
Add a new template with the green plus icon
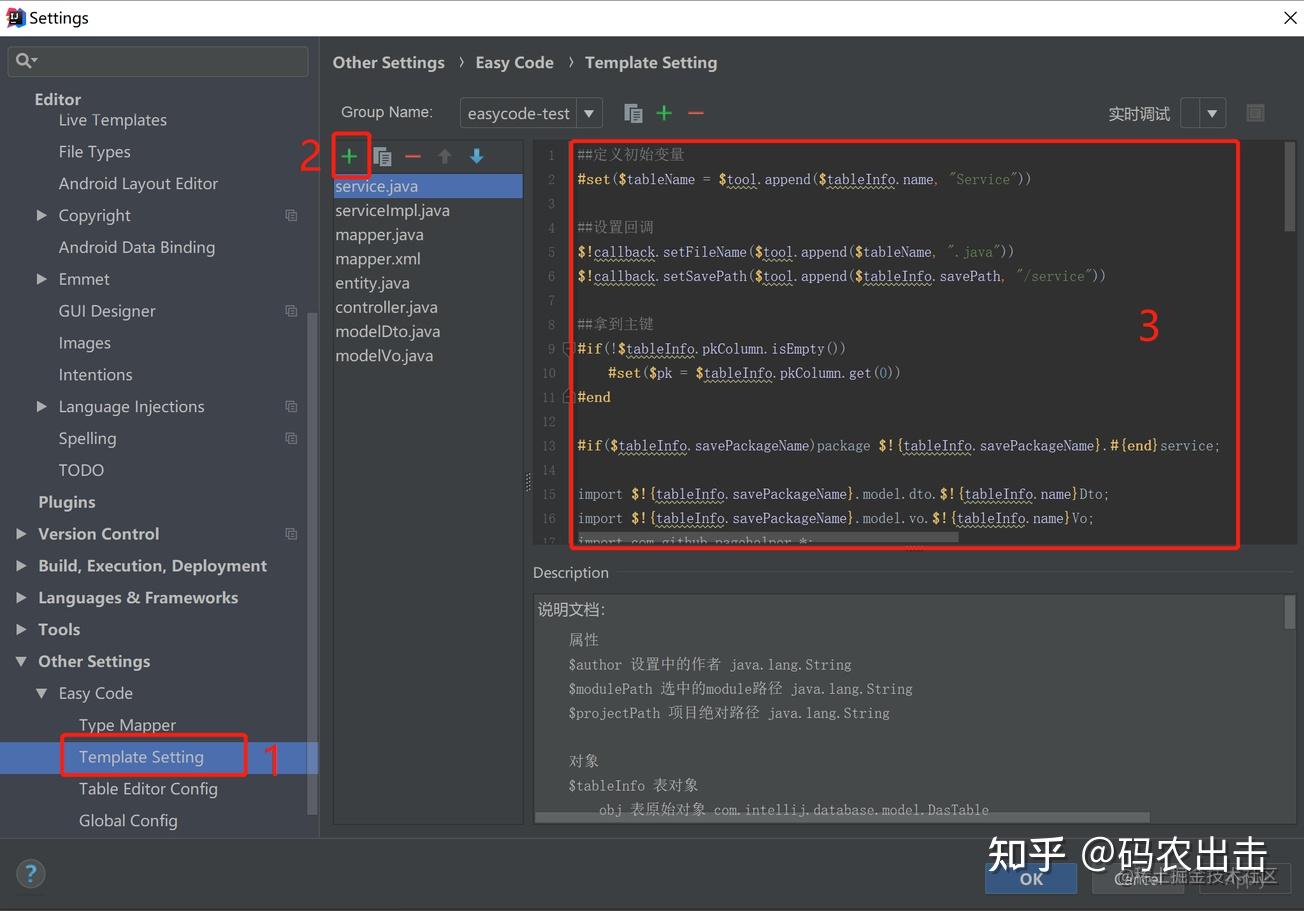pyautogui.click(x=350, y=156)
